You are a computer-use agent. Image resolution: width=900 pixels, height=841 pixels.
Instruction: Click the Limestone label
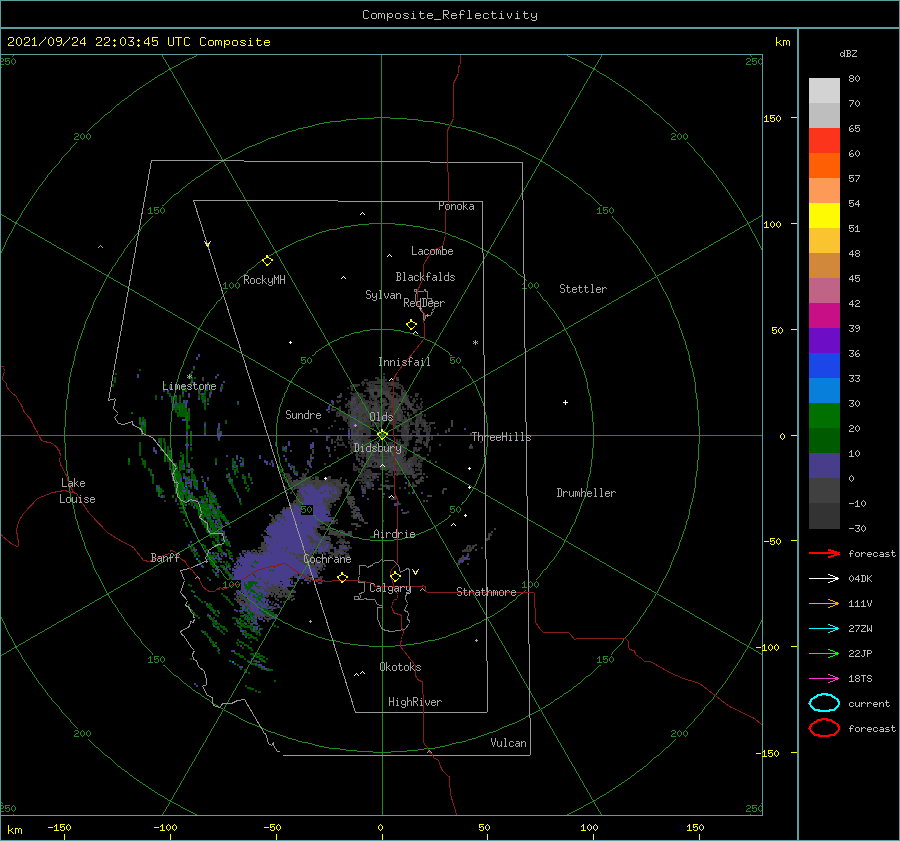pyautogui.click(x=189, y=386)
